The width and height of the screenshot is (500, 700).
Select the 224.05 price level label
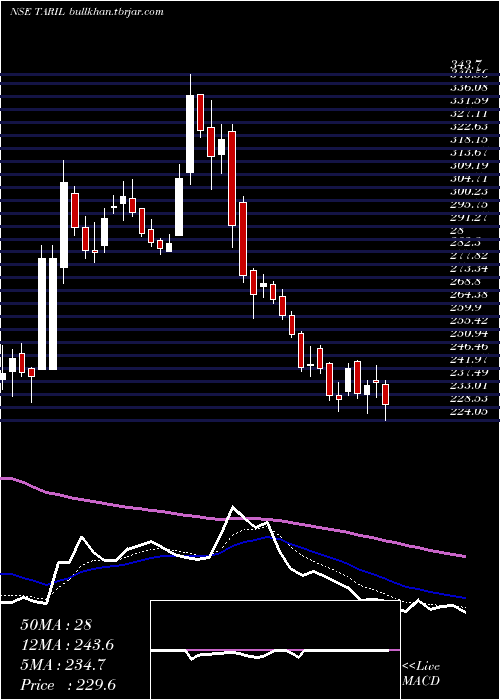[x=469, y=411]
